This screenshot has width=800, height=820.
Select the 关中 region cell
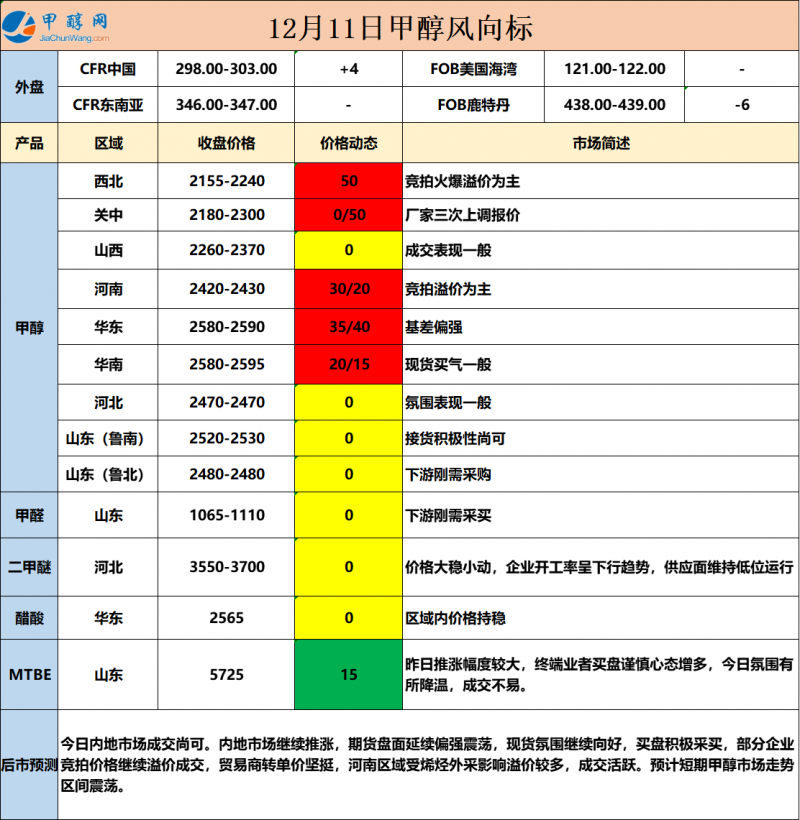pyautogui.click(x=108, y=215)
